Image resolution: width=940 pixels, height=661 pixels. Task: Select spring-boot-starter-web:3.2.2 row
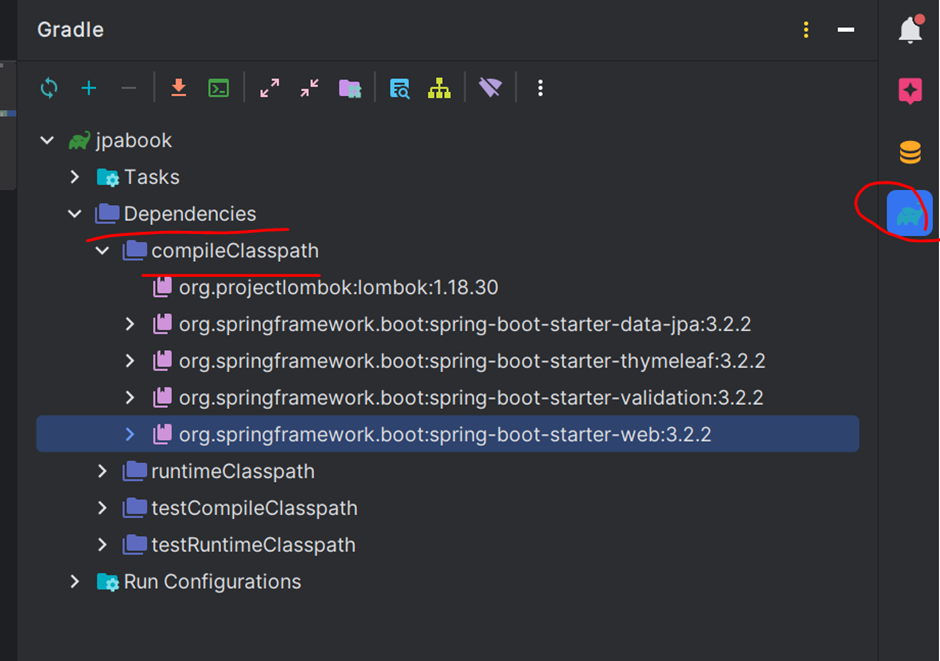point(447,434)
